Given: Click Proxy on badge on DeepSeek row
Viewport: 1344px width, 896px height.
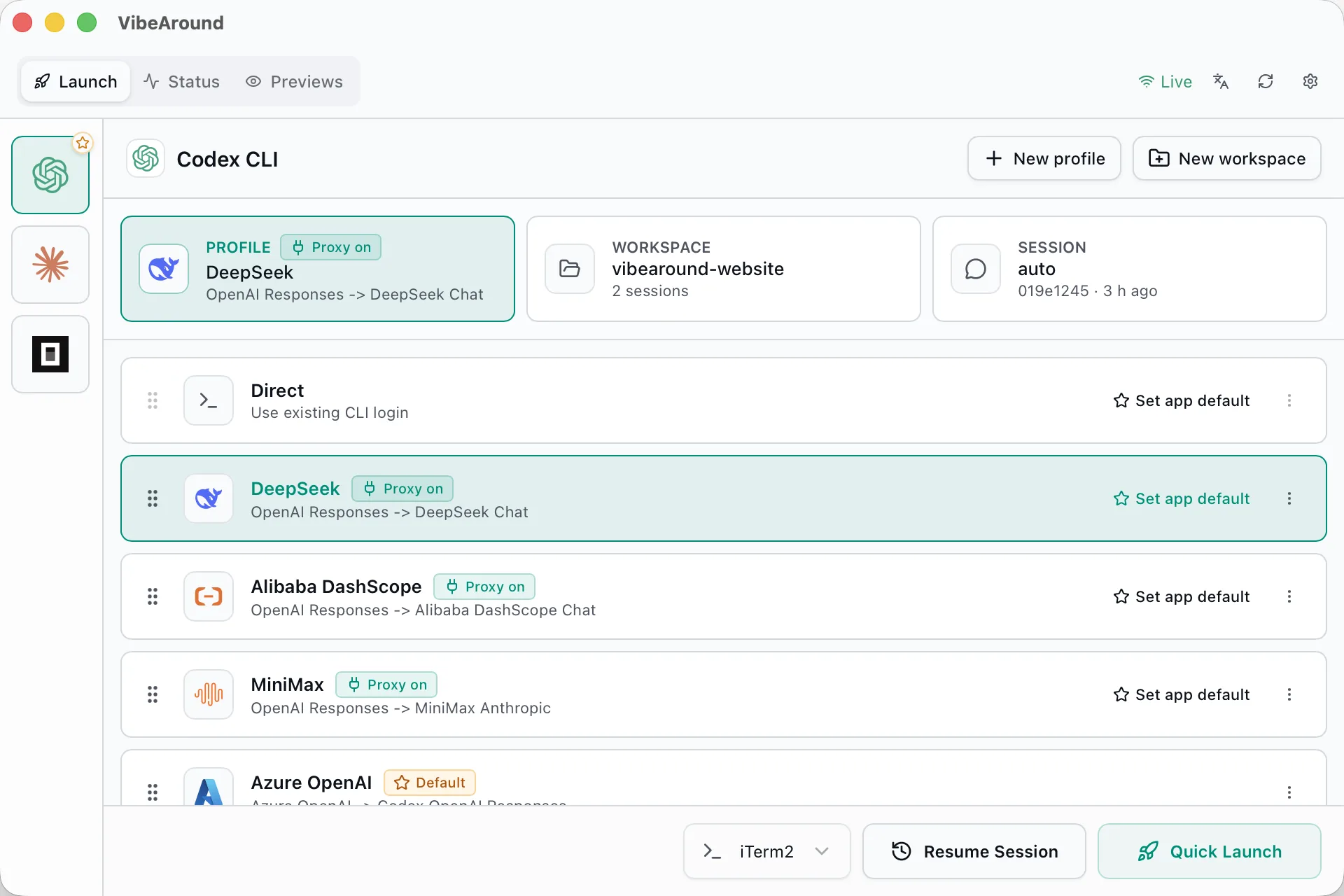Looking at the screenshot, I should (x=402, y=489).
